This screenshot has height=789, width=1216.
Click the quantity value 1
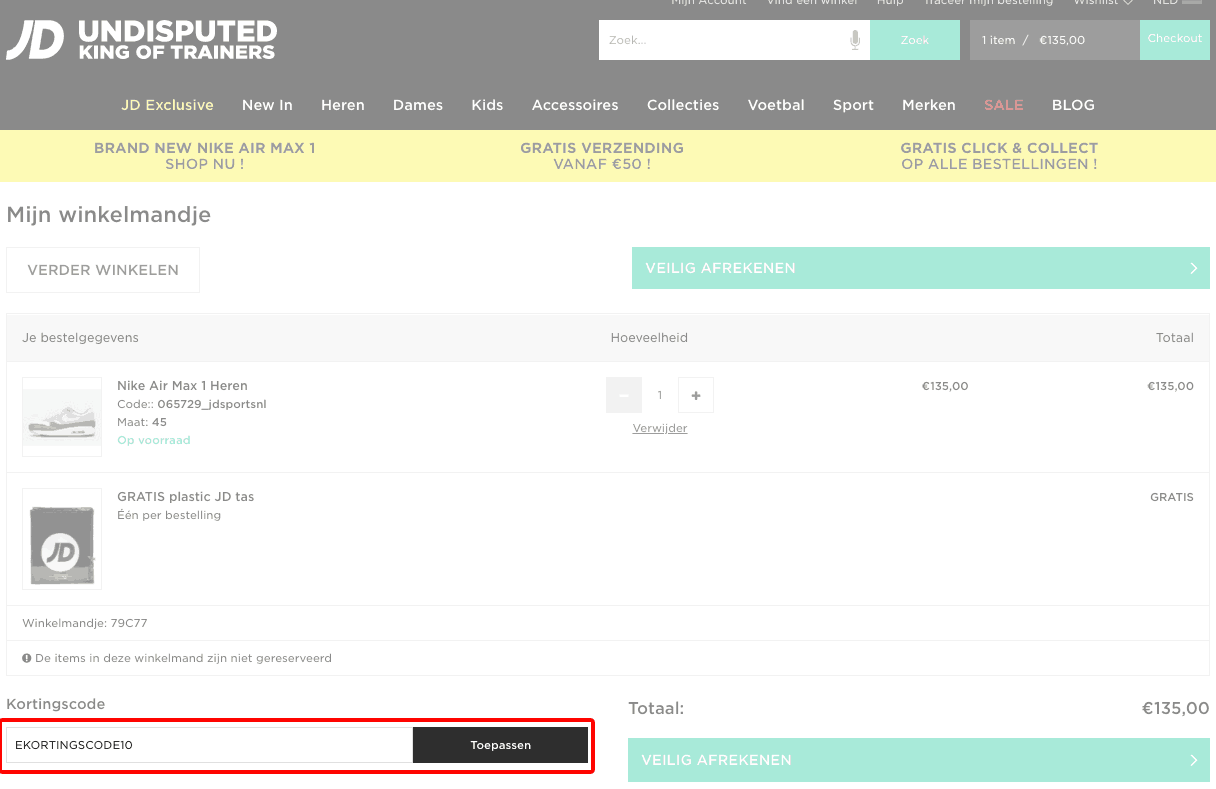click(660, 395)
